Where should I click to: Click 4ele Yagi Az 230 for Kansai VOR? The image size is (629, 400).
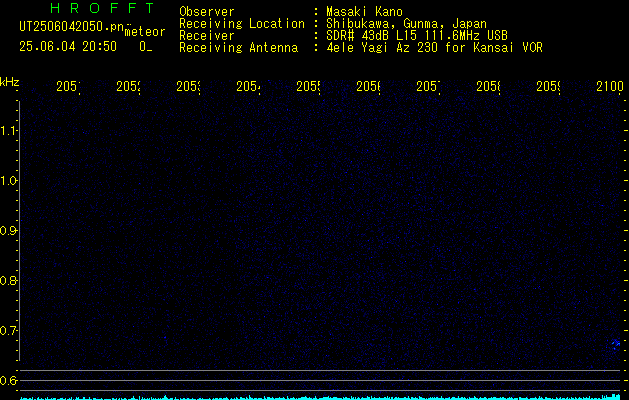[434, 48]
